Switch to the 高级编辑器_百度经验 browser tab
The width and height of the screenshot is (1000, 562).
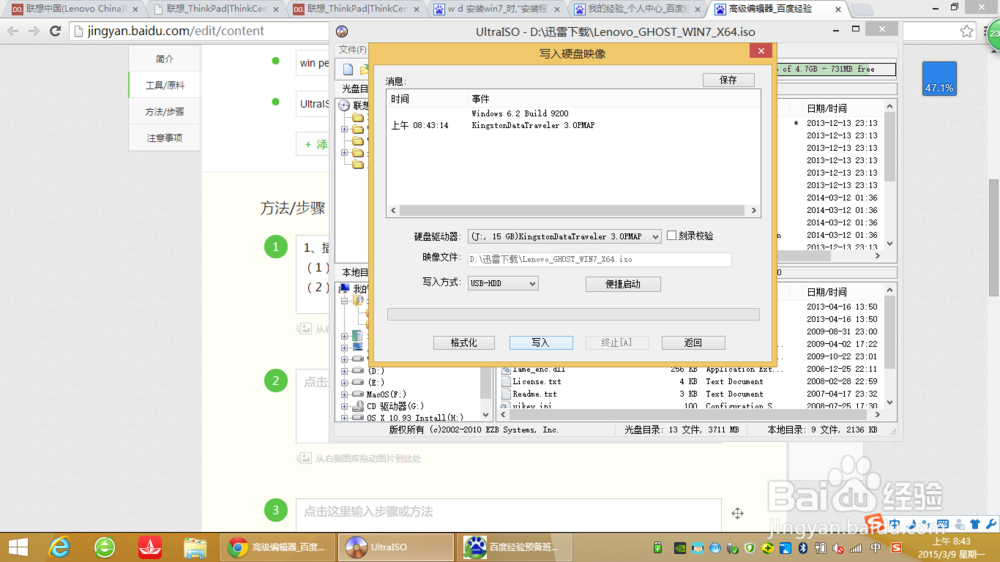click(x=778, y=9)
